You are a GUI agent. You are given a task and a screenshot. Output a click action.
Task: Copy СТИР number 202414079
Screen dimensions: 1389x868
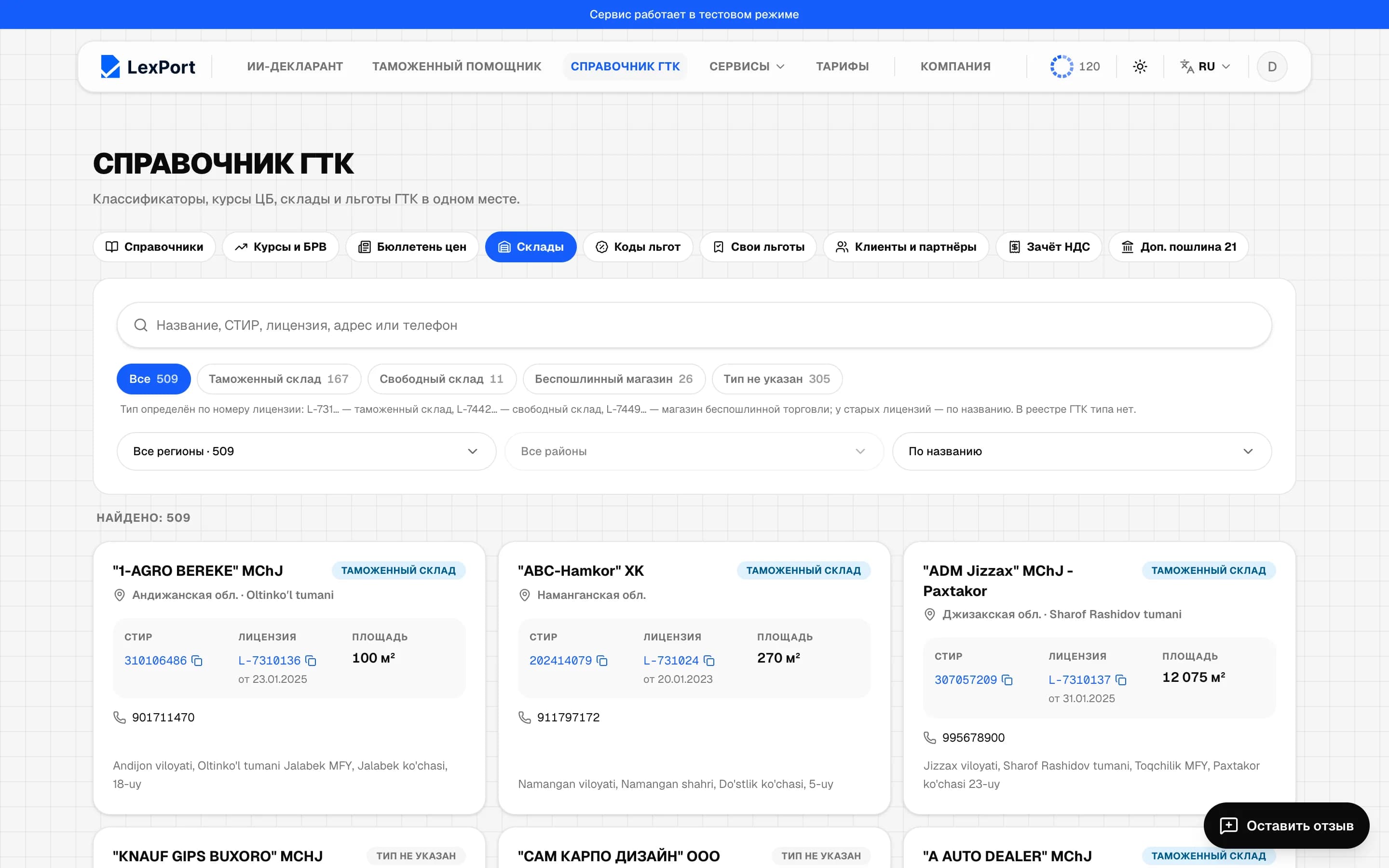coord(602,661)
